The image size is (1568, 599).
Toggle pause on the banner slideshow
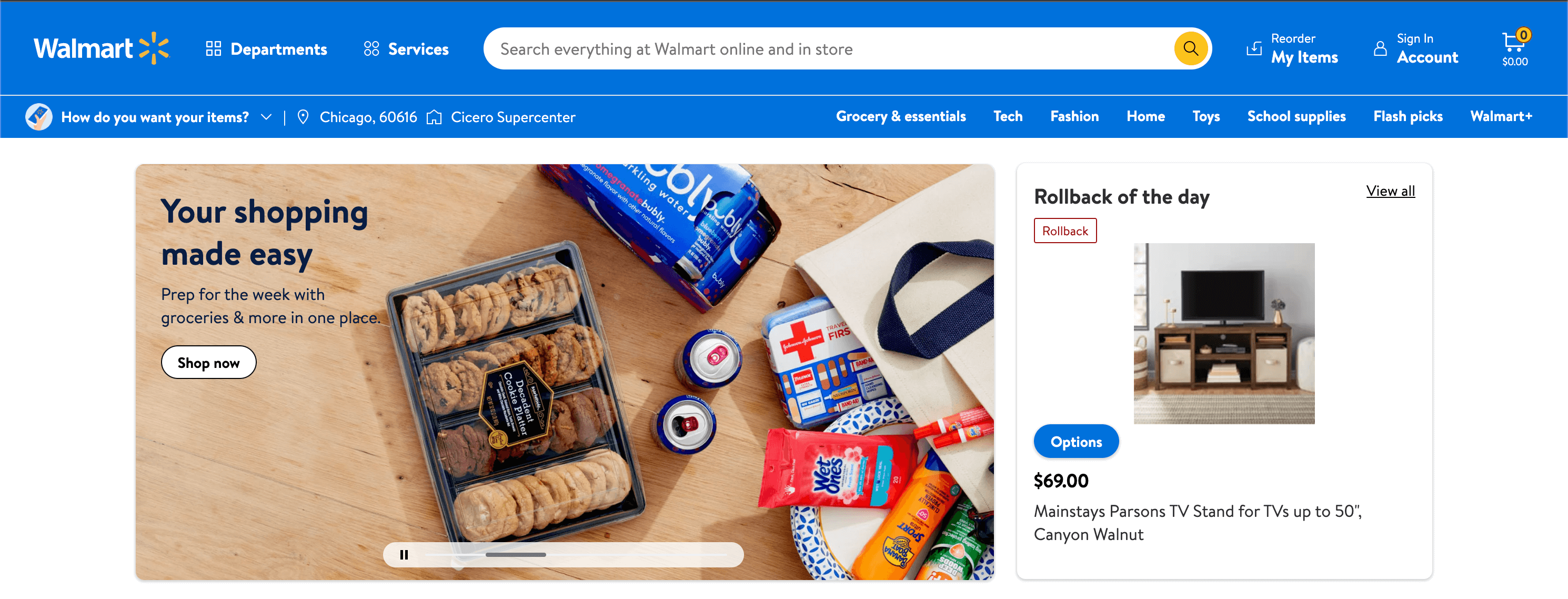click(405, 555)
